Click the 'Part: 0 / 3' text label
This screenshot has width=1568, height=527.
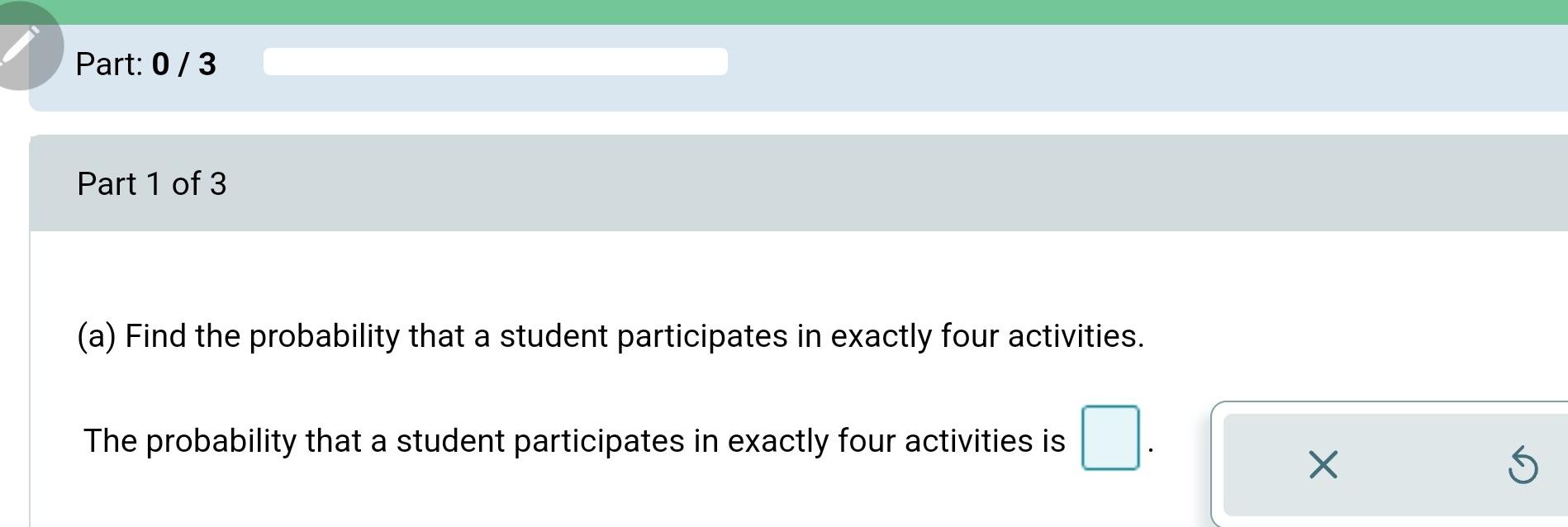coord(145,64)
